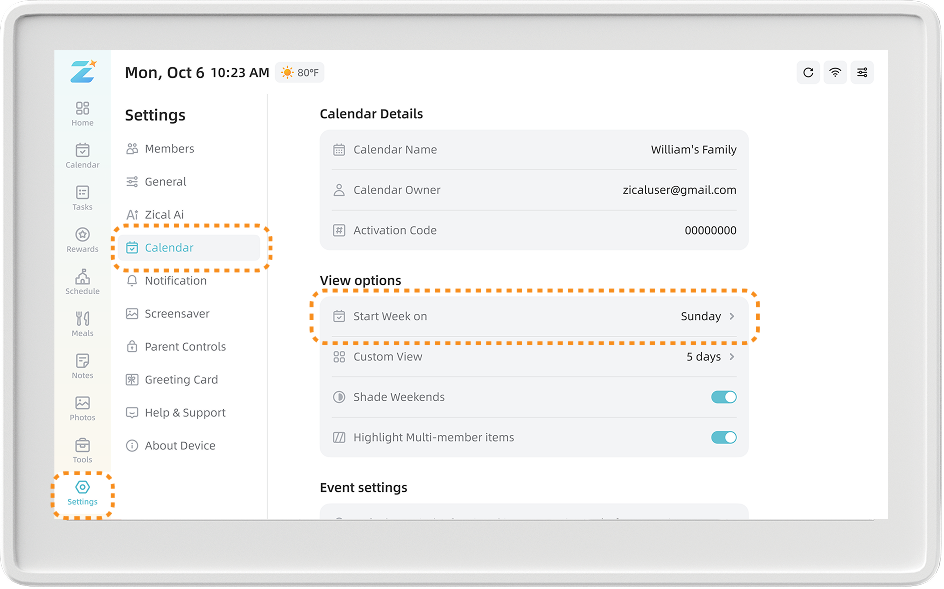Go to Tasks in the sidebar
Screen dimensions: 944x589
point(82,198)
